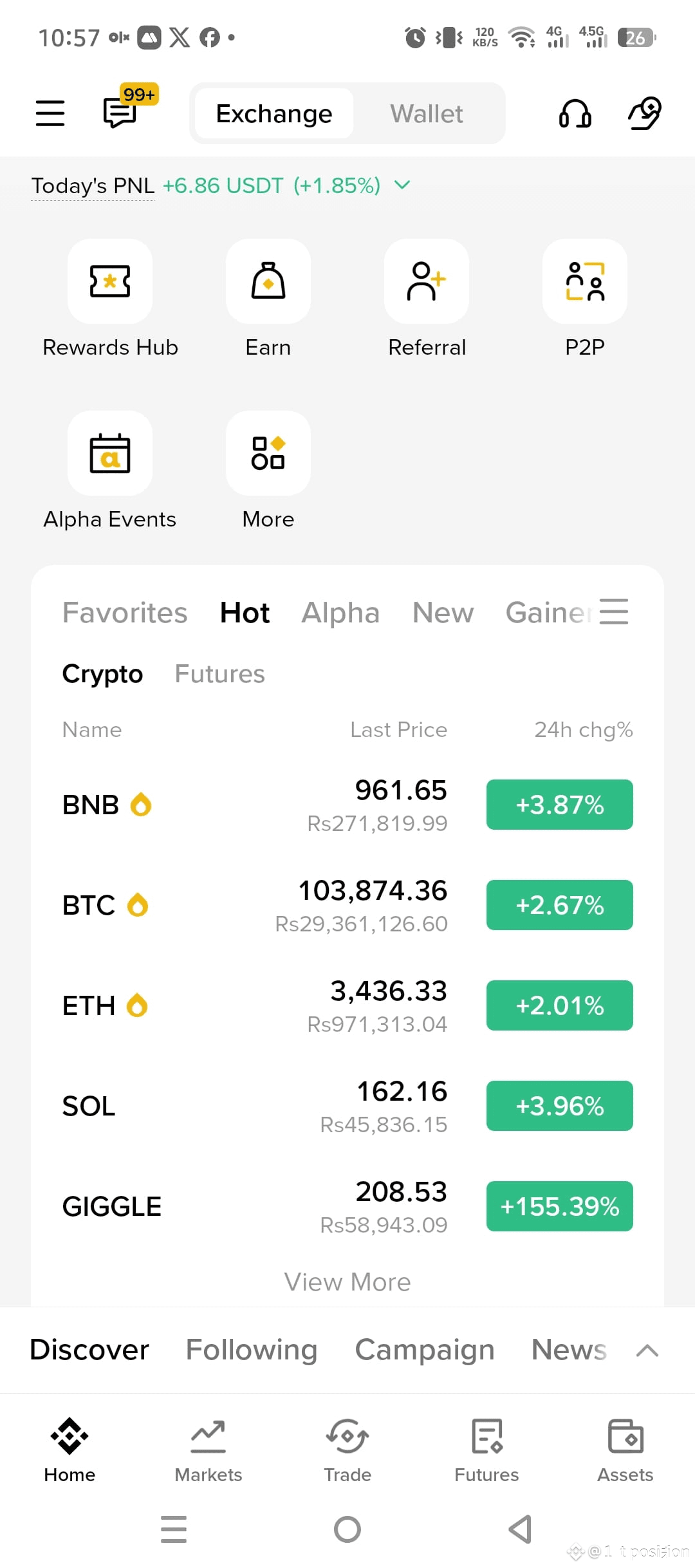The image size is (695, 1568).
Task: Collapse the Discover feed chevron
Action: coord(647,1350)
